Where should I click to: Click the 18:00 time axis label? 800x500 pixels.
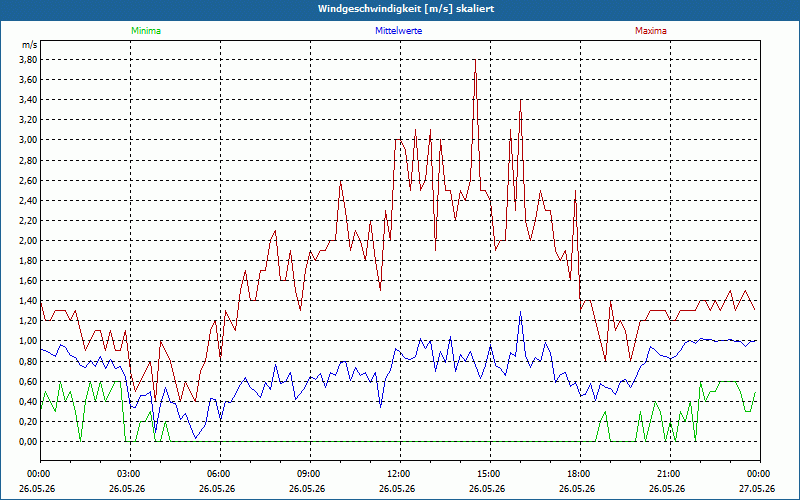pos(580,474)
